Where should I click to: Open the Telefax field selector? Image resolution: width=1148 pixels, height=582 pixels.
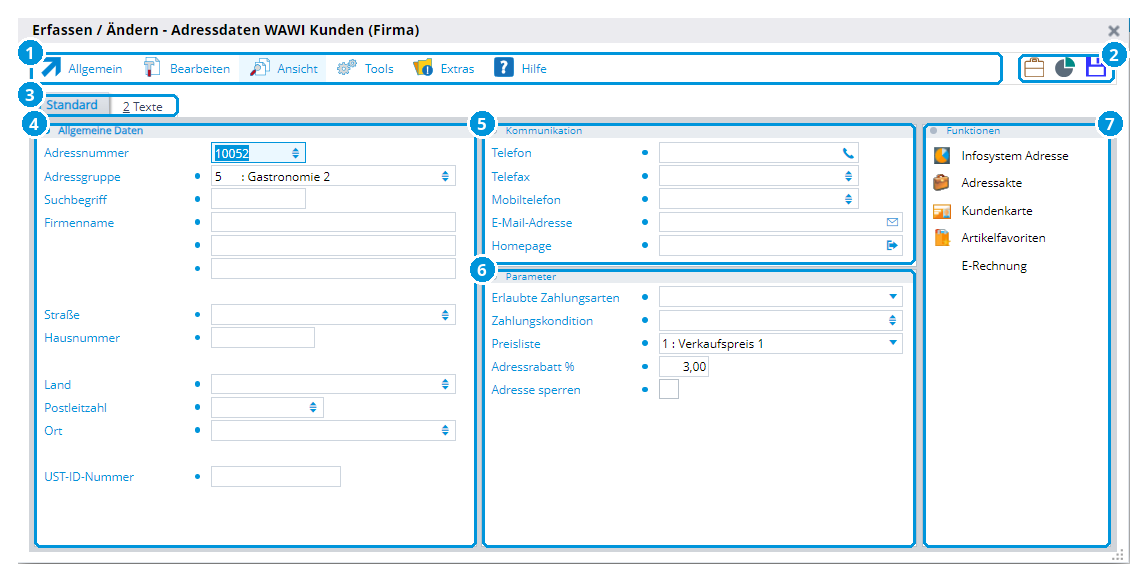tap(848, 176)
